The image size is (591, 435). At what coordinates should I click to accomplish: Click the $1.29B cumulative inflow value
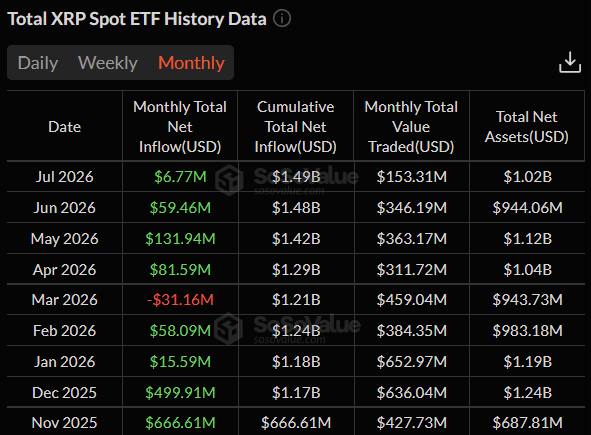[x=296, y=270]
